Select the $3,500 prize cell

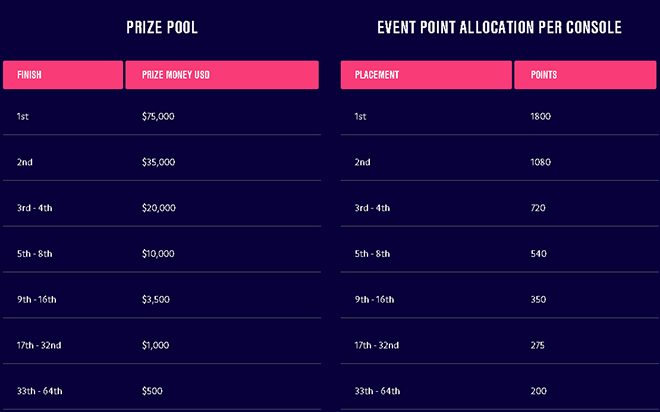tap(156, 299)
